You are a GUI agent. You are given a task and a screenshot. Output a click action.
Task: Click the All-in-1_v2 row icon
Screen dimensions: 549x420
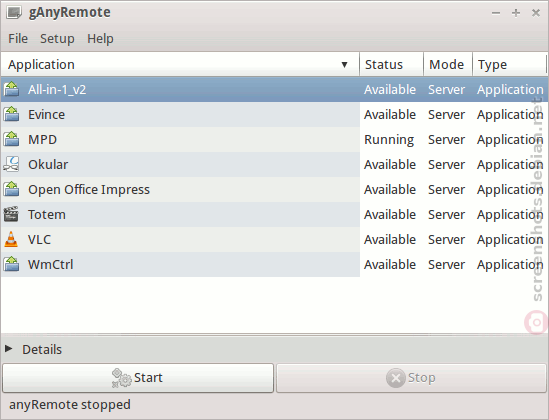click(x=12, y=89)
